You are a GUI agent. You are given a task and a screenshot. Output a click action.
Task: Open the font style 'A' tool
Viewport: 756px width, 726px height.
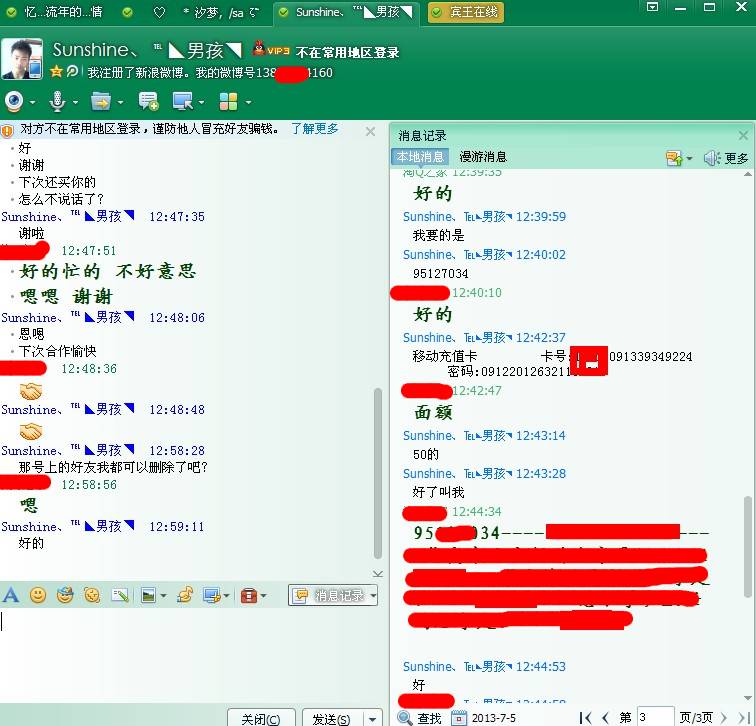[x=11, y=595]
